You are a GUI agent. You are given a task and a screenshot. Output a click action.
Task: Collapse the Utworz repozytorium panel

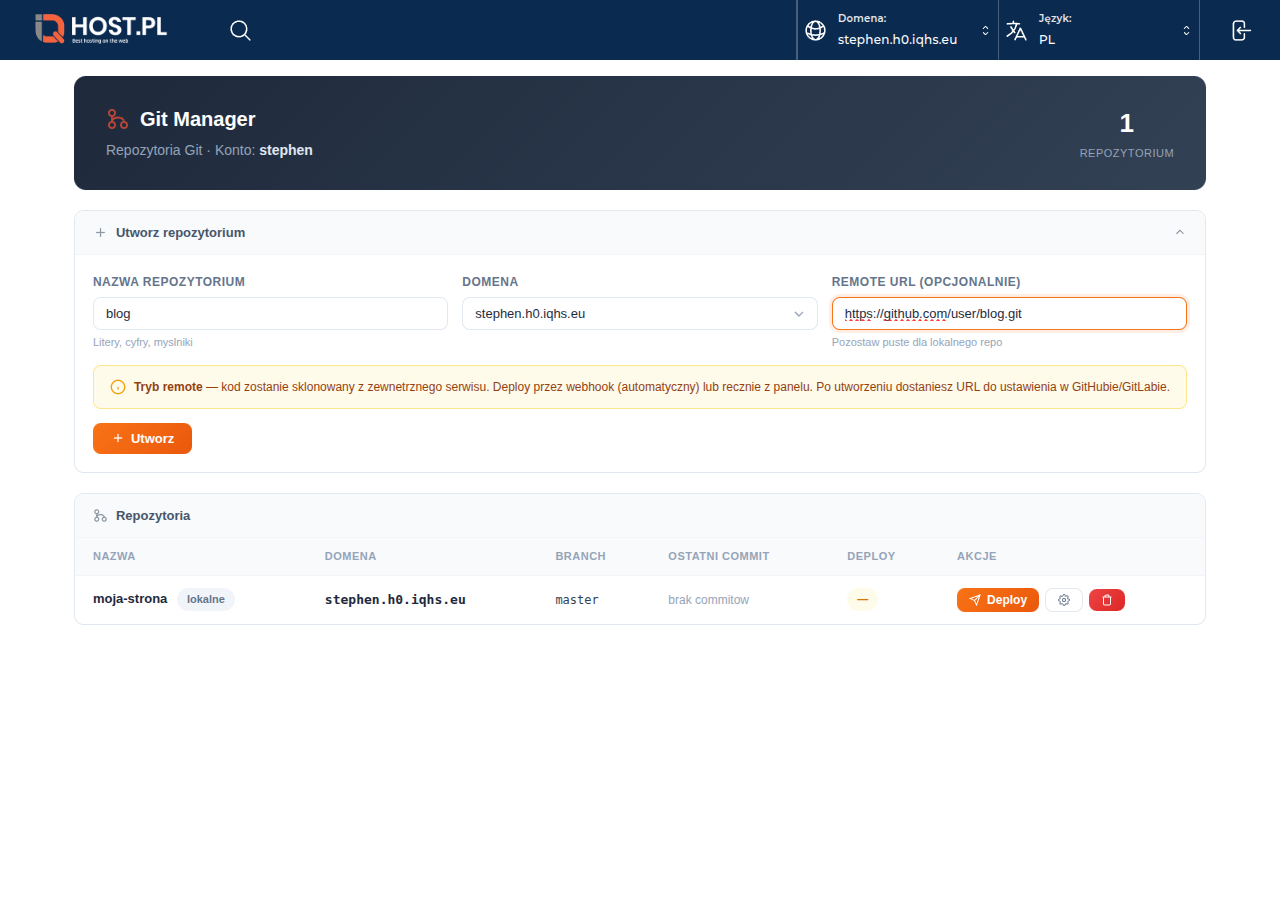click(x=1179, y=232)
